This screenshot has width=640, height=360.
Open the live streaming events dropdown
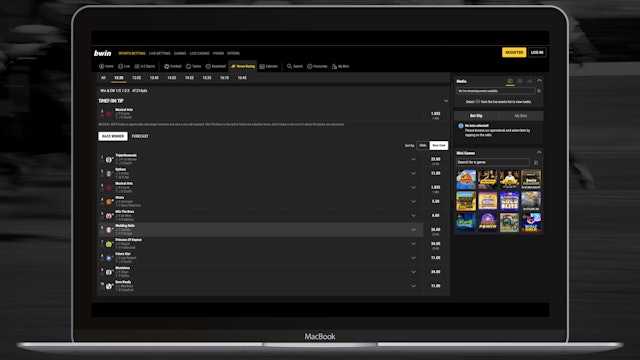pyautogui.click(x=496, y=91)
